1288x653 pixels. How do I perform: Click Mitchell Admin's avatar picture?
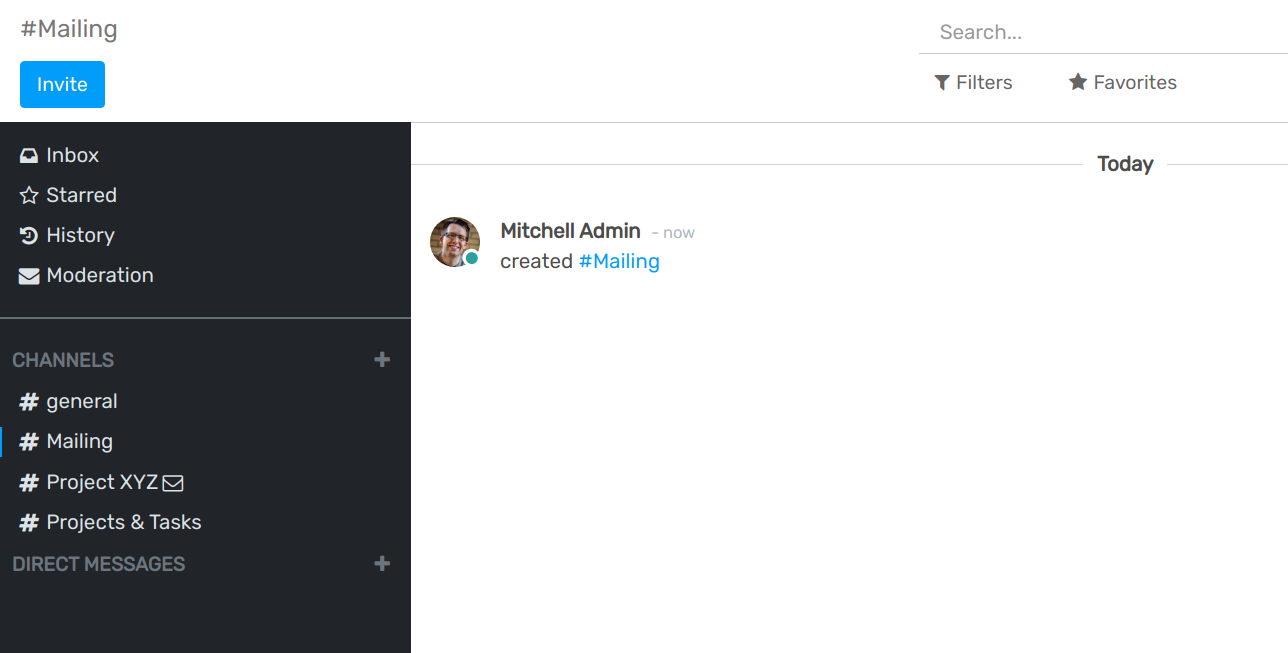(455, 242)
